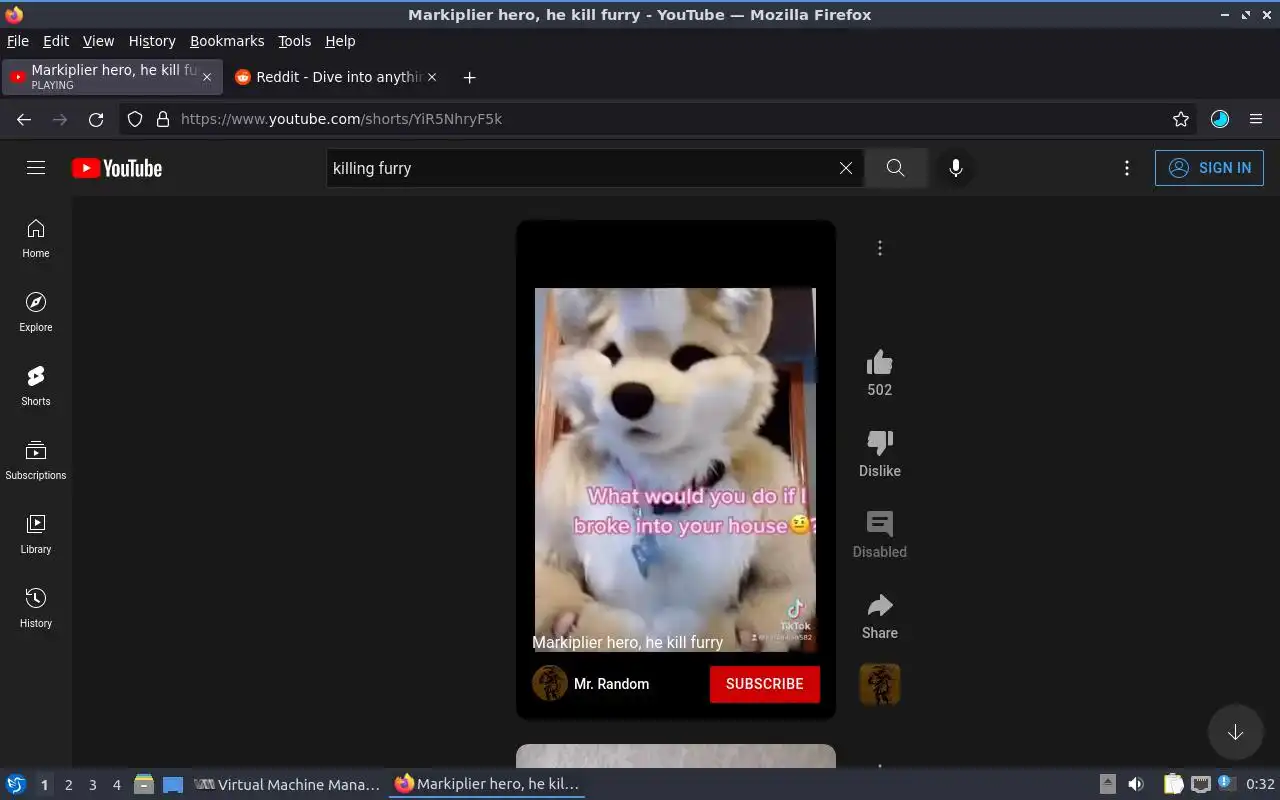
Task: Click Mr. Random channel avatar
Action: coord(549,684)
